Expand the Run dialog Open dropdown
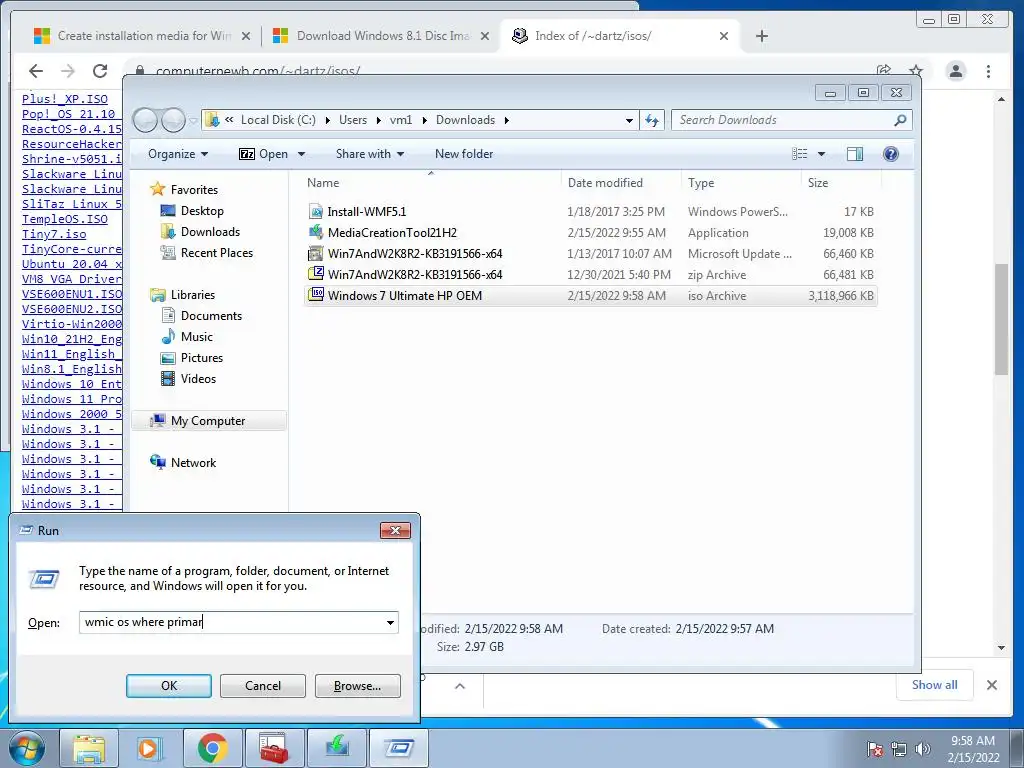Viewport: 1024px width, 768px height. coord(390,622)
